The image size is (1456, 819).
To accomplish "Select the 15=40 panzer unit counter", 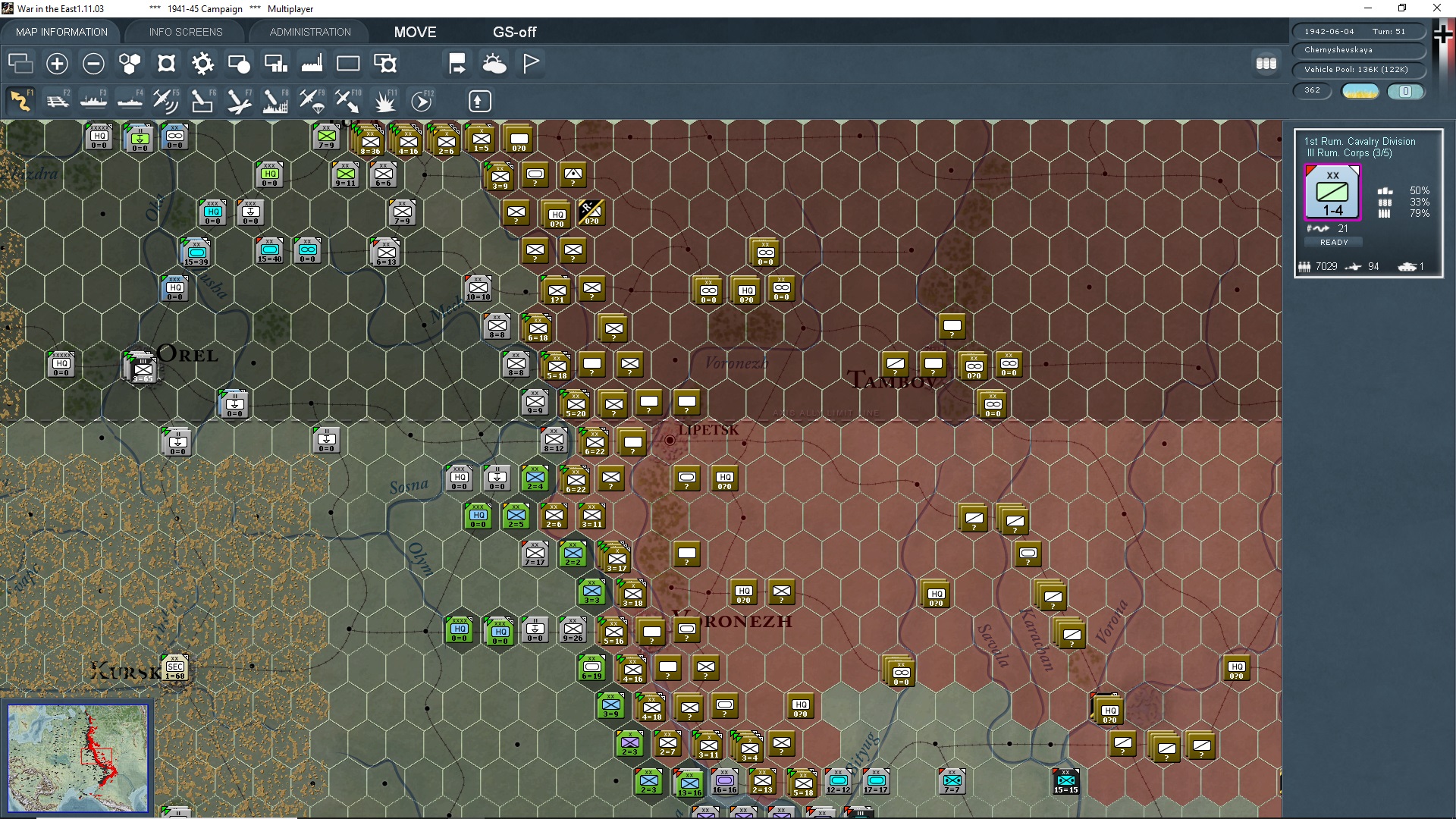I will click(269, 250).
